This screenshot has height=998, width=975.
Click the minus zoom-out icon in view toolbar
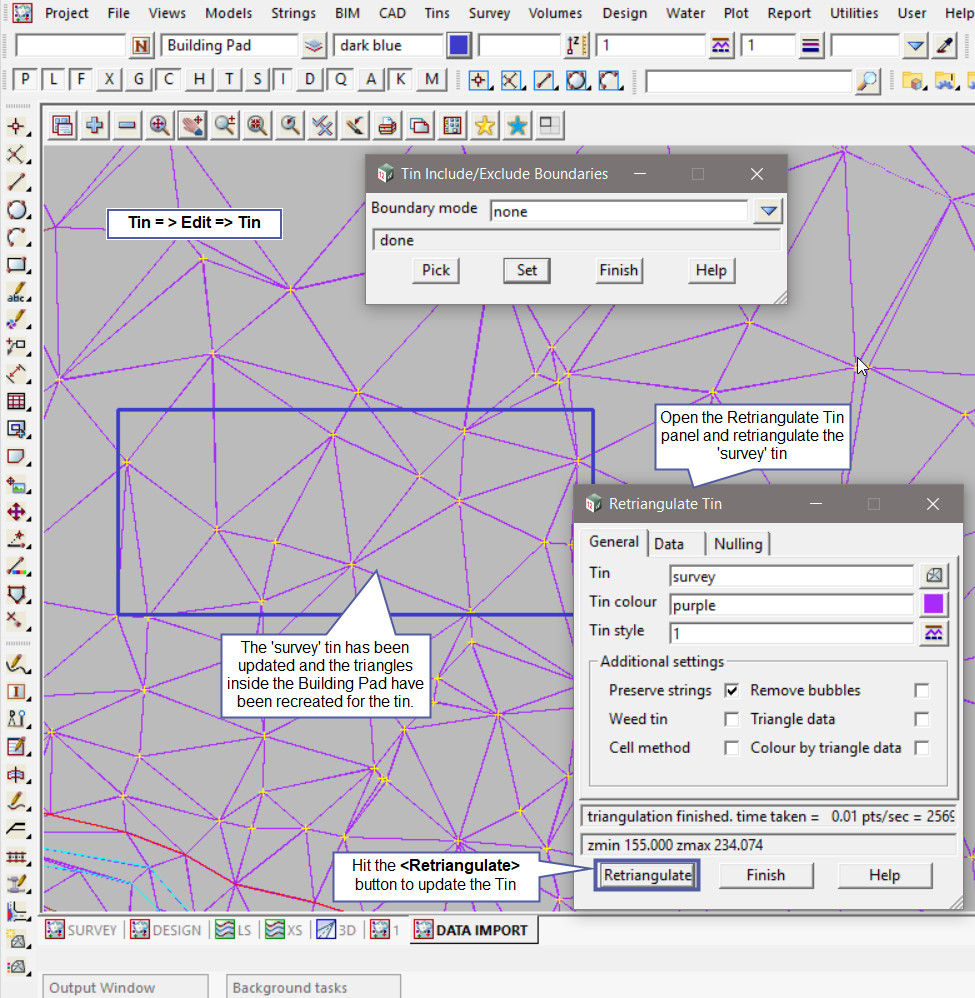[127, 125]
